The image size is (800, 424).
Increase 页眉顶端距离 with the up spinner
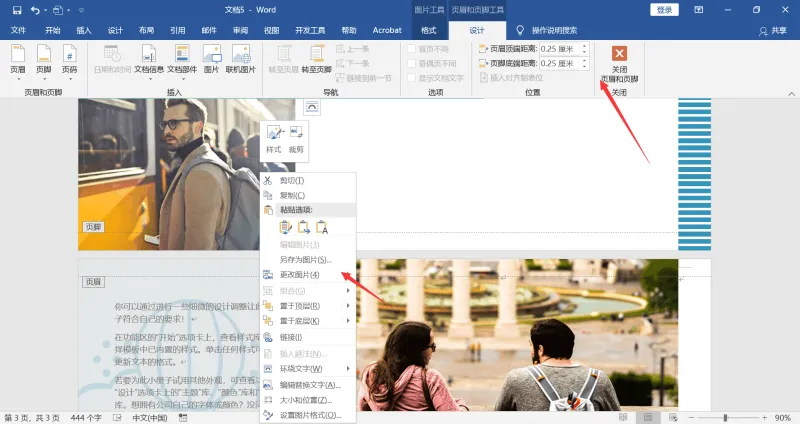(585, 46)
